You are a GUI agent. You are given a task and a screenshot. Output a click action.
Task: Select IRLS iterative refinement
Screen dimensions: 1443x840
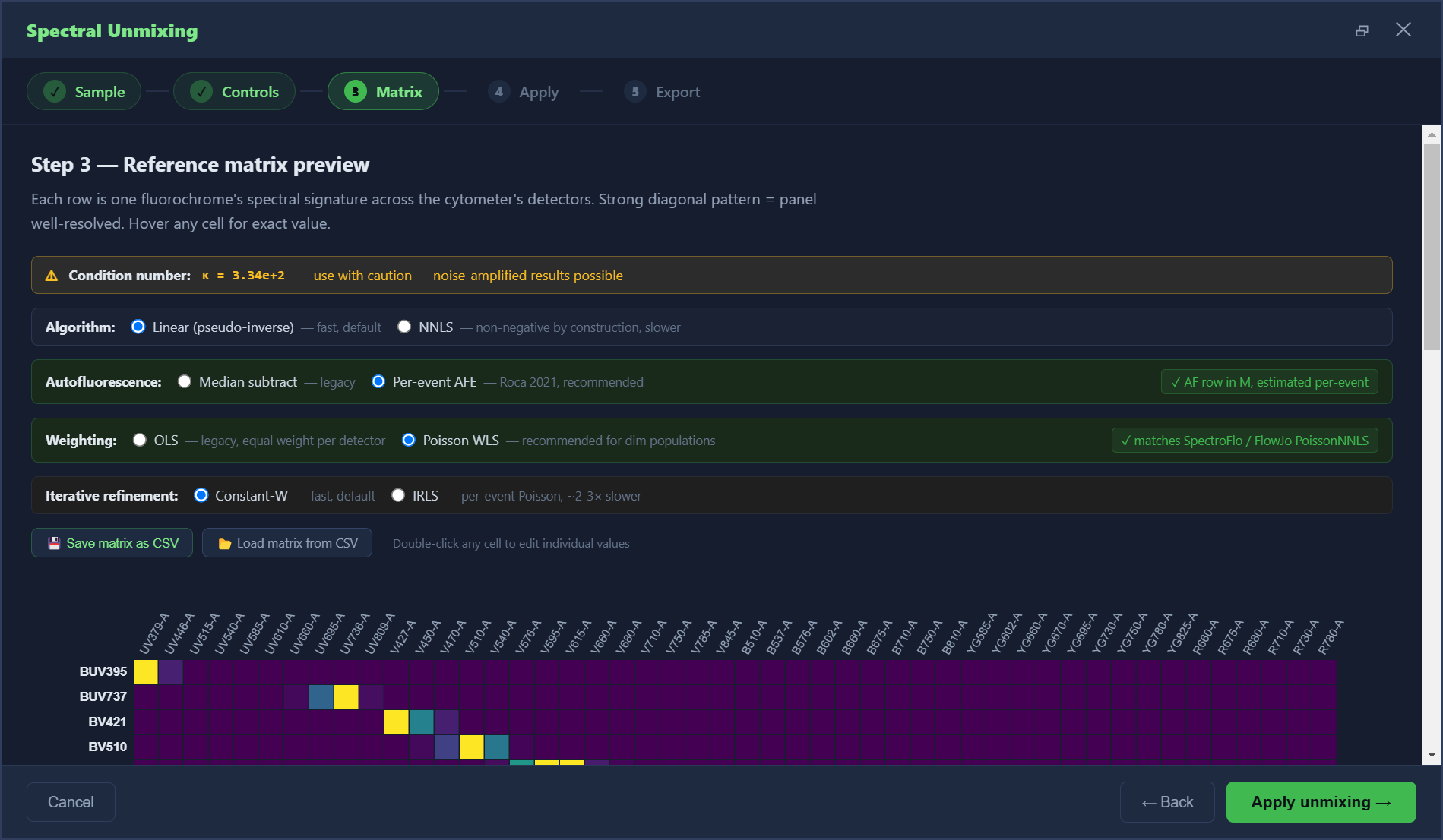click(398, 495)
